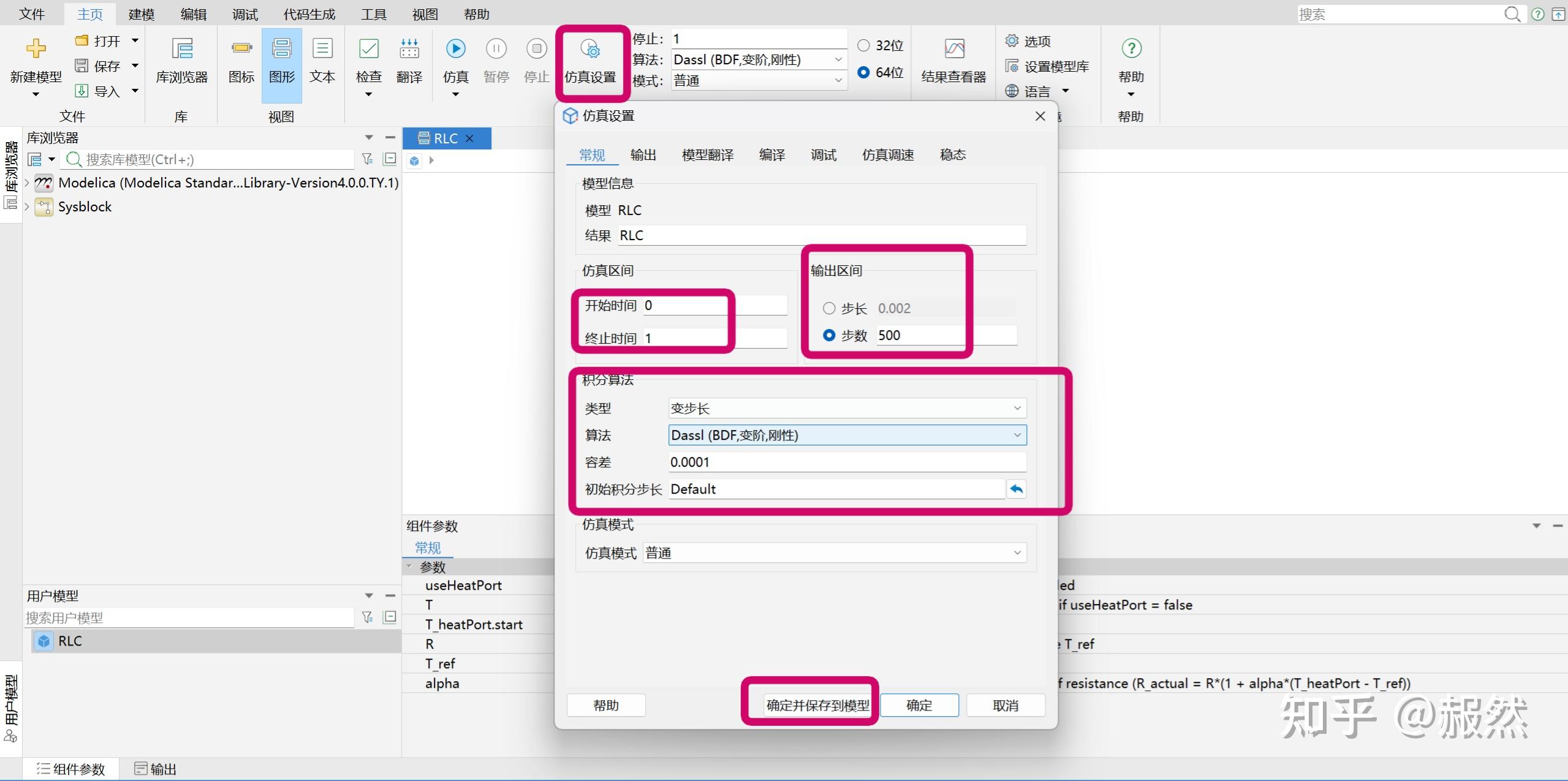The width and height of the screenshot is (1568, 781).
Task: Select the 32位 radio button
Action: click(x=863, y=45)
